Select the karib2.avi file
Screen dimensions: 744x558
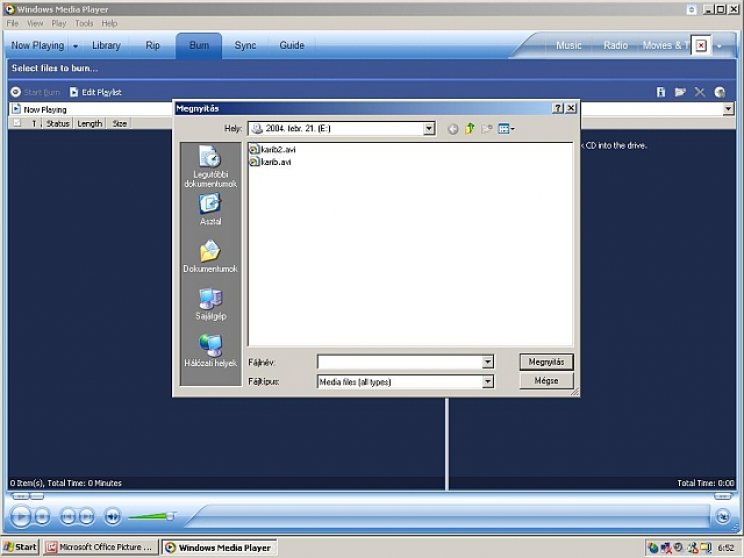tap(272, 149)
